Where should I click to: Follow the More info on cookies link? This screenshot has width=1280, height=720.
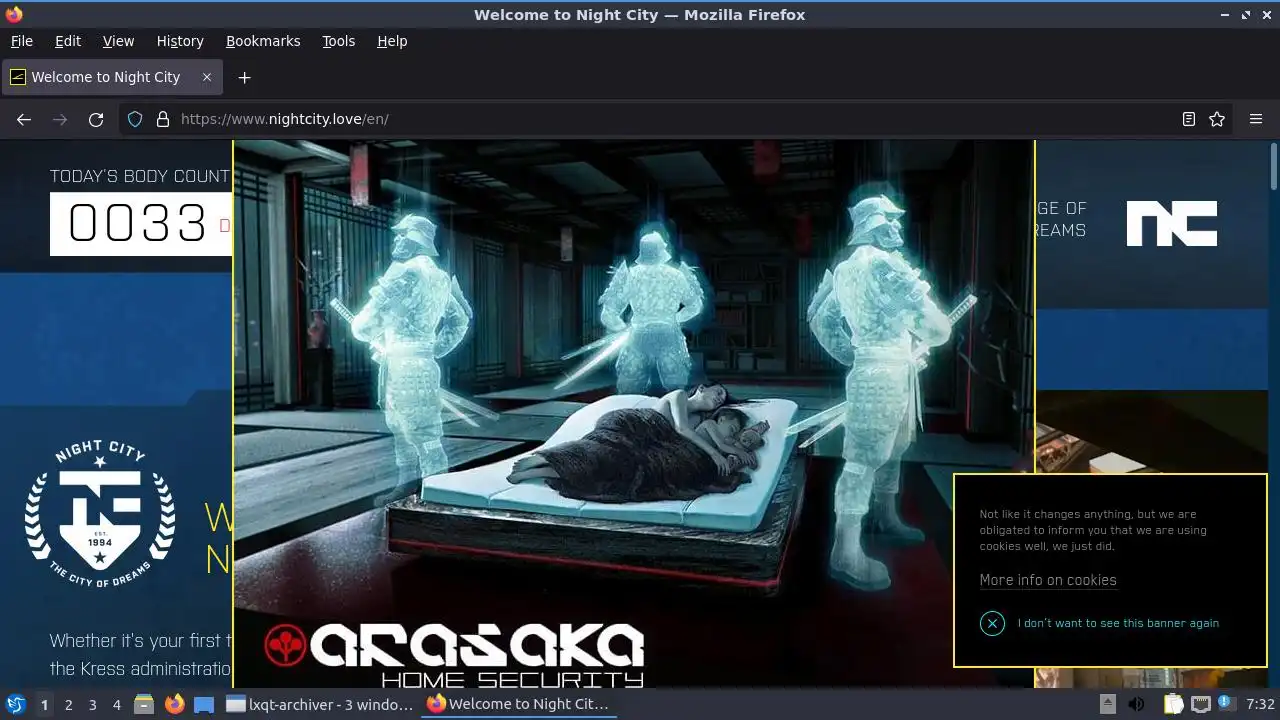[1048, 580]
